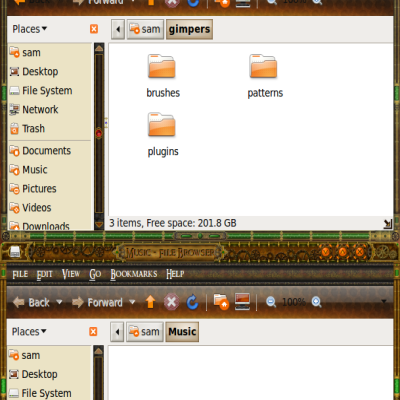
Task: Expand Places dropdown in Music window
Action: tap(29, 332)
